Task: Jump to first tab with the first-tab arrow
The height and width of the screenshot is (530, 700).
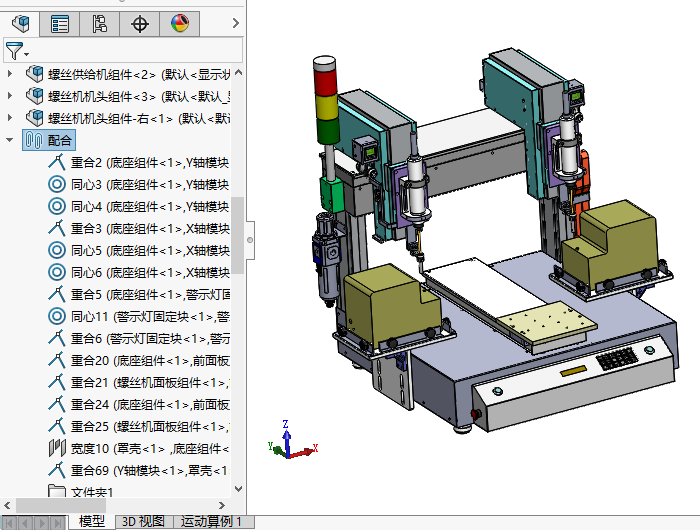Action: 9,522
